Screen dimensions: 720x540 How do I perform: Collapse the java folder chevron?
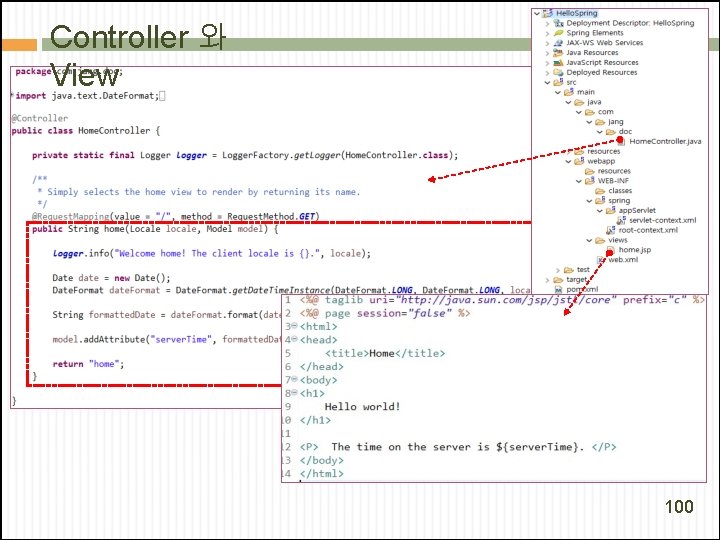pyautogui.click(x=568, y=102)
